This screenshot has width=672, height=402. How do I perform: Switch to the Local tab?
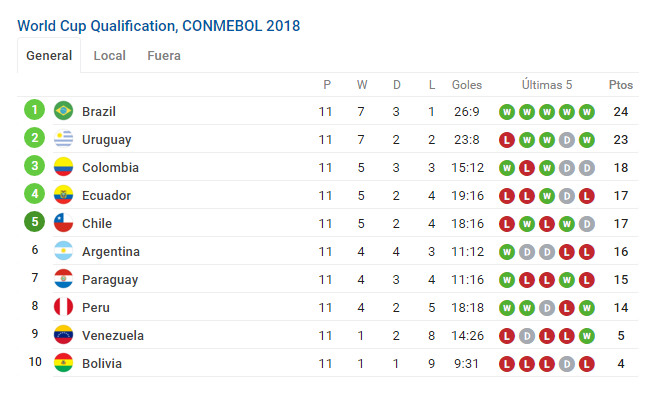[110, 56]
